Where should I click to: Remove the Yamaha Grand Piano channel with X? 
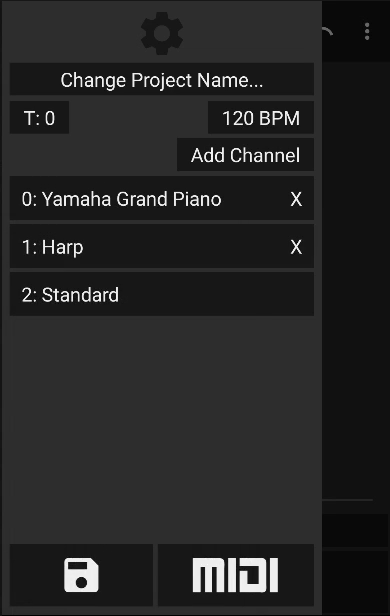[x=297, y=199]
